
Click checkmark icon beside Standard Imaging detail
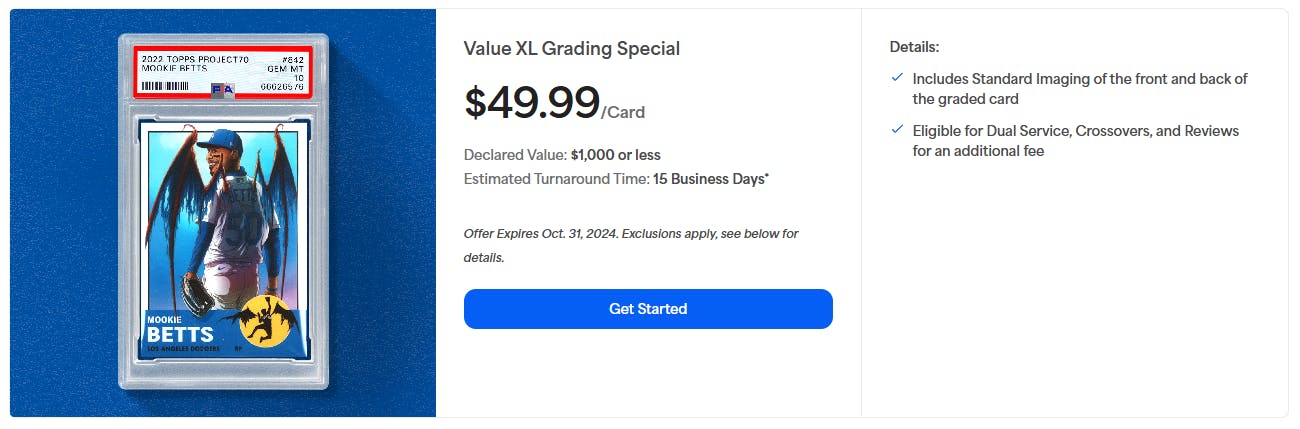897,78
